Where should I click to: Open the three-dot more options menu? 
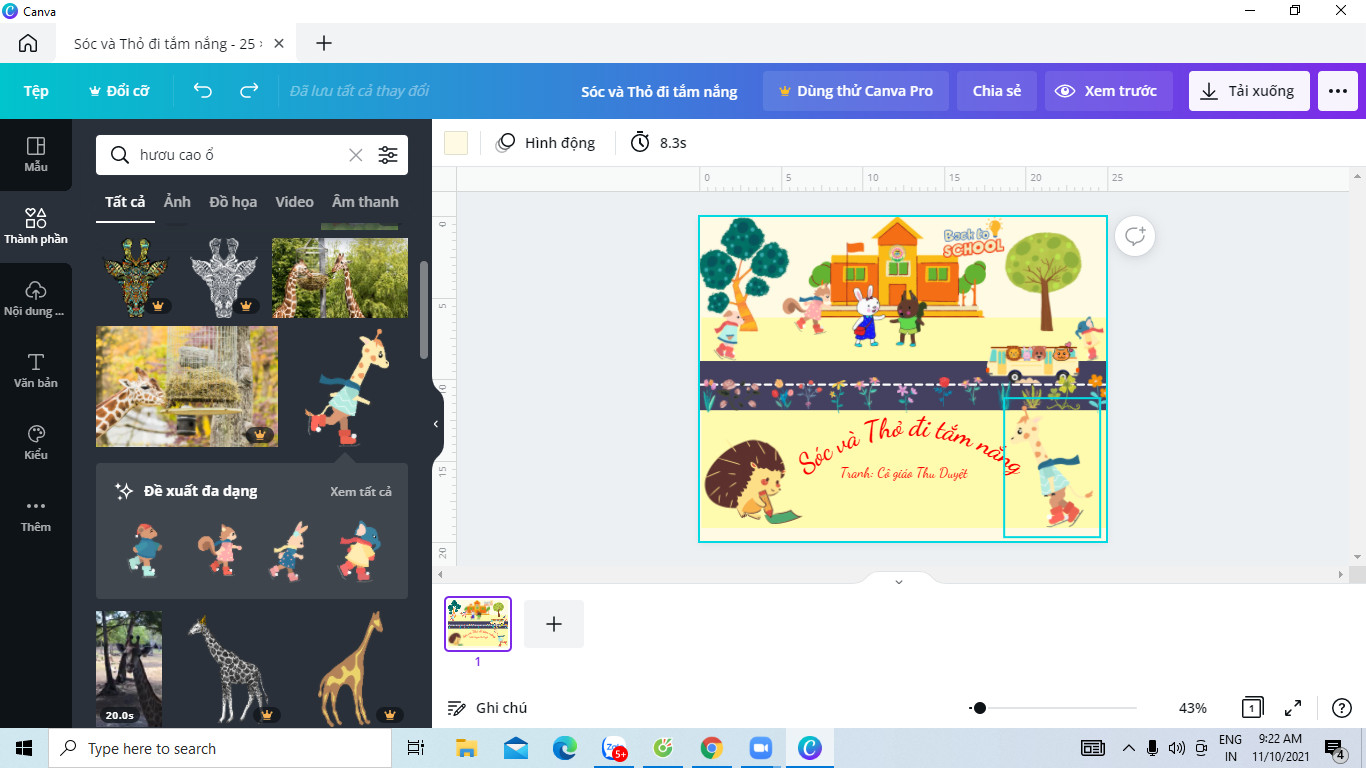coord(1338,91)
